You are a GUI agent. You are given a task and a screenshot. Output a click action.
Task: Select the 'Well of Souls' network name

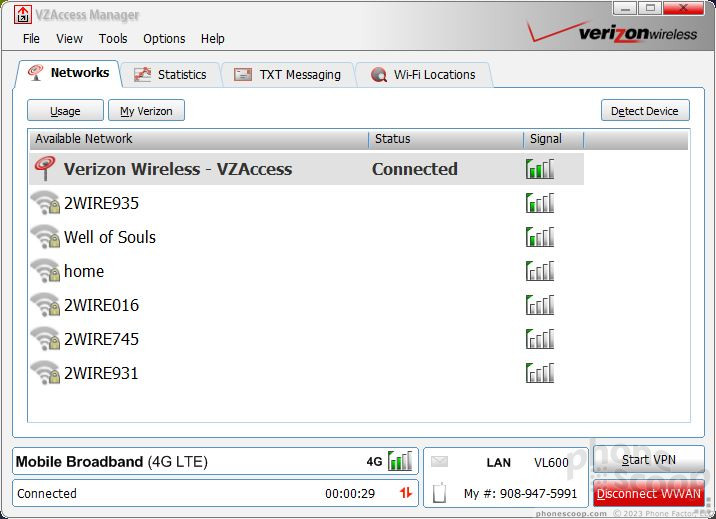click(110, 237)
